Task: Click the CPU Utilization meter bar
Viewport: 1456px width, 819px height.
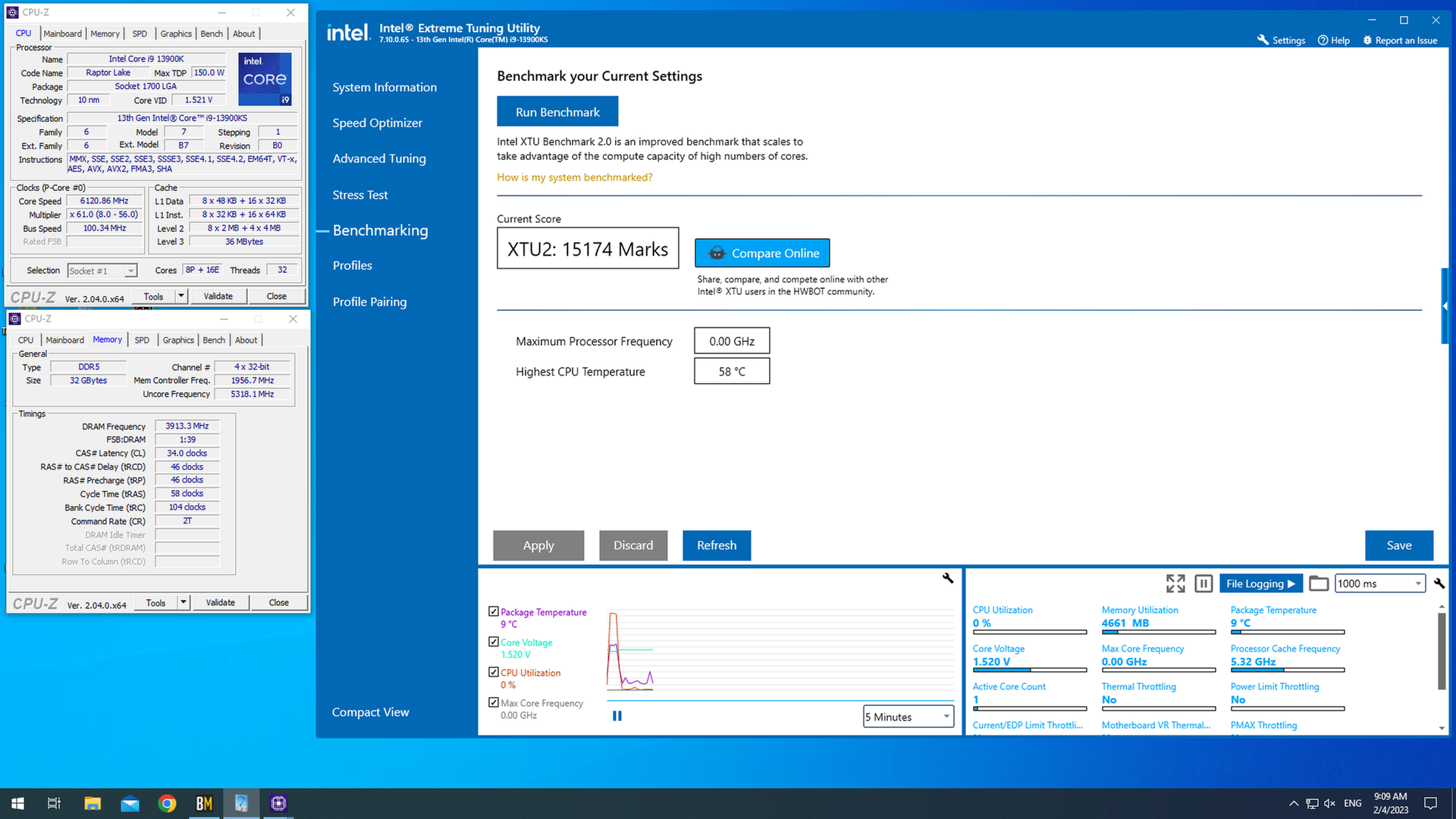Action: click(1029, 632)
